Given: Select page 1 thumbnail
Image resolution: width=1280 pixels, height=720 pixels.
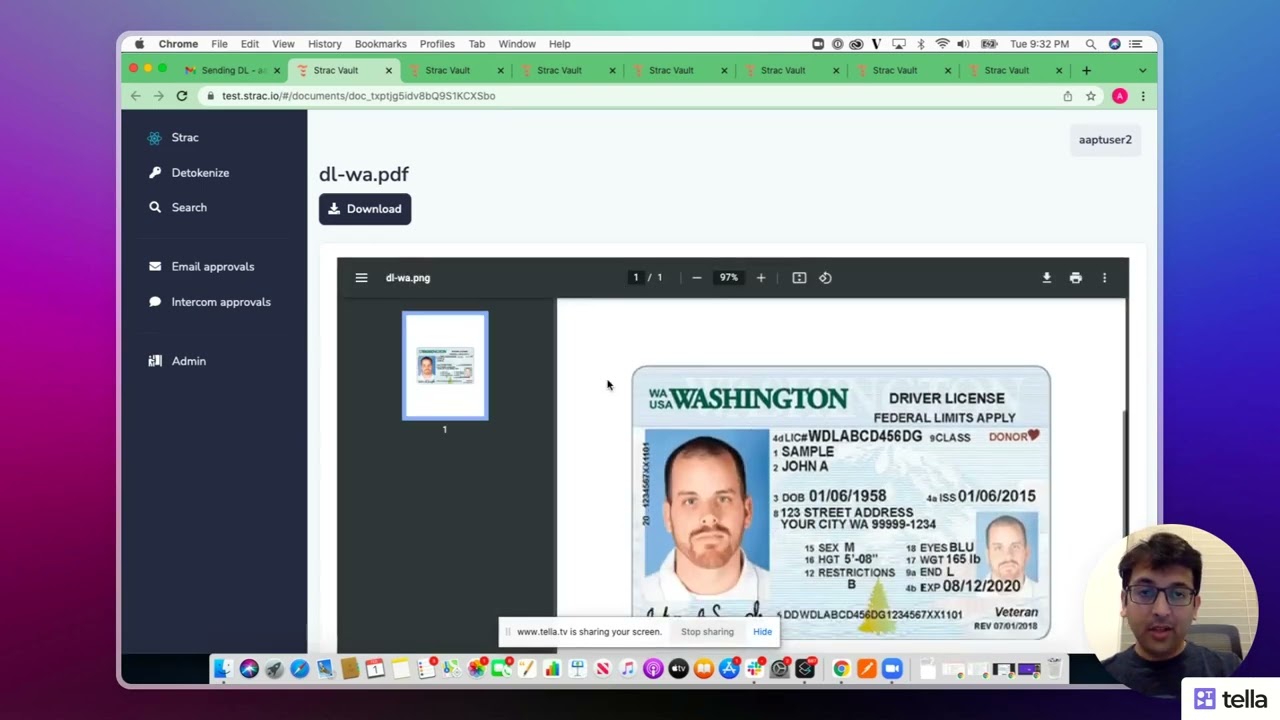Looking at the screenshot, I should [445, 366].
